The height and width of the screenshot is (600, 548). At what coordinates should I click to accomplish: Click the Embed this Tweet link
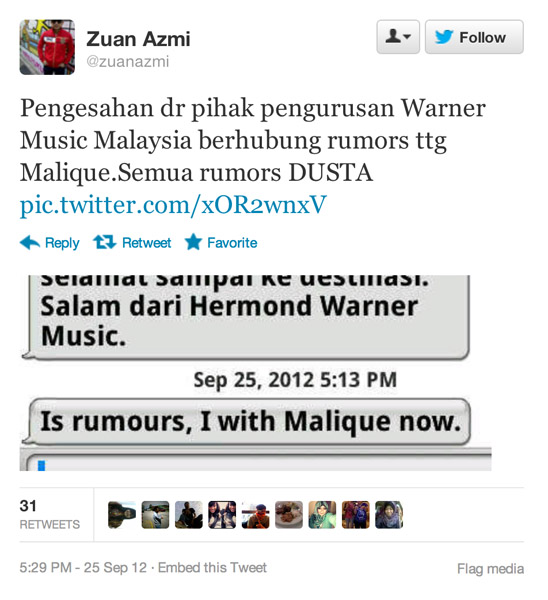(x=212, y=567)
